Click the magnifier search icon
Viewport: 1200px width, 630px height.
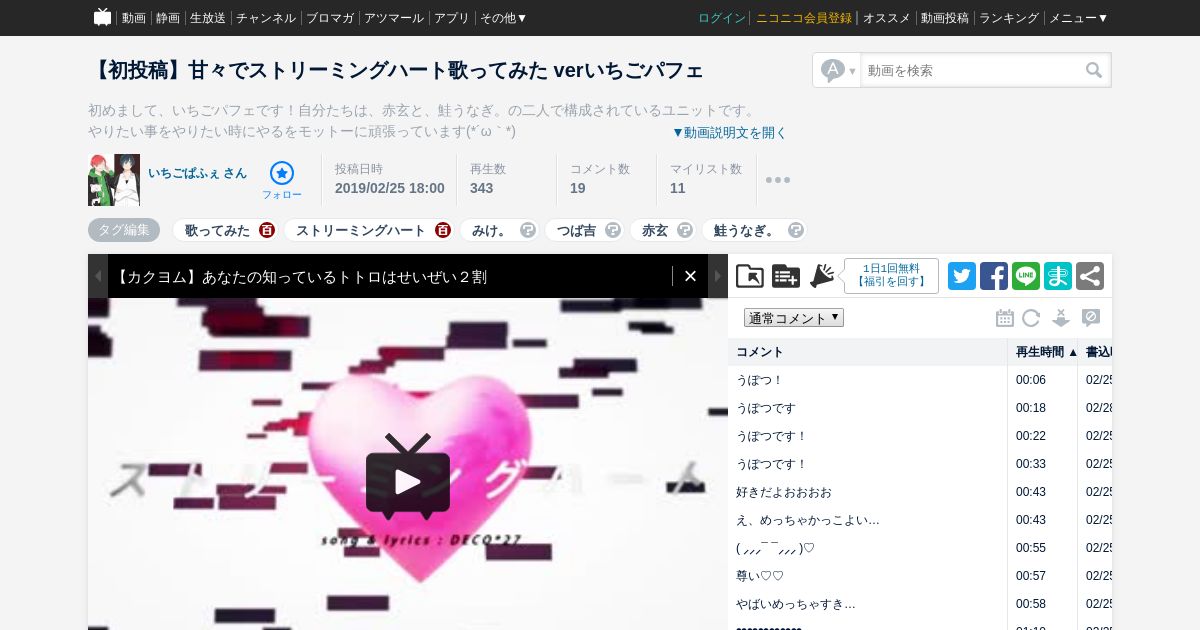[1095, 70]
